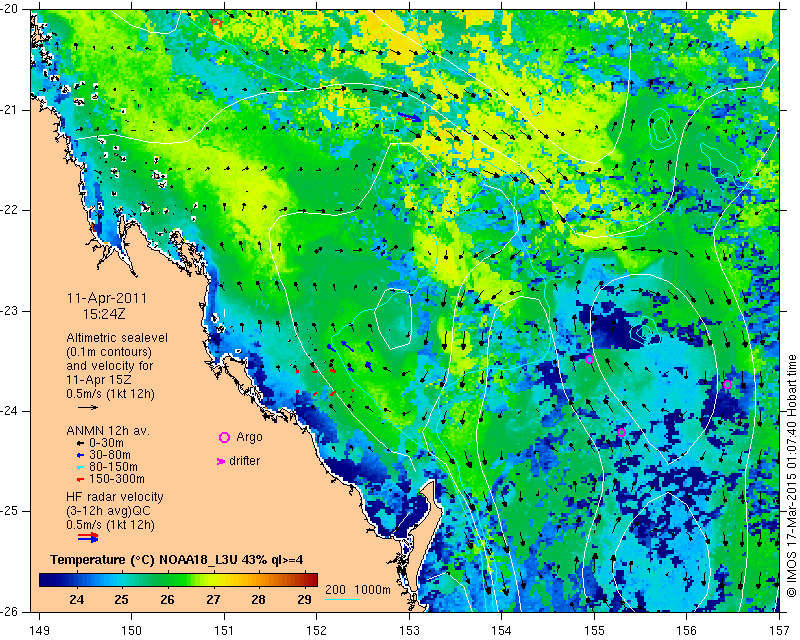The height and width of the screenshot is (640, 800).
Task: Click the 153 longitude axis label
Action: point(409,630)
